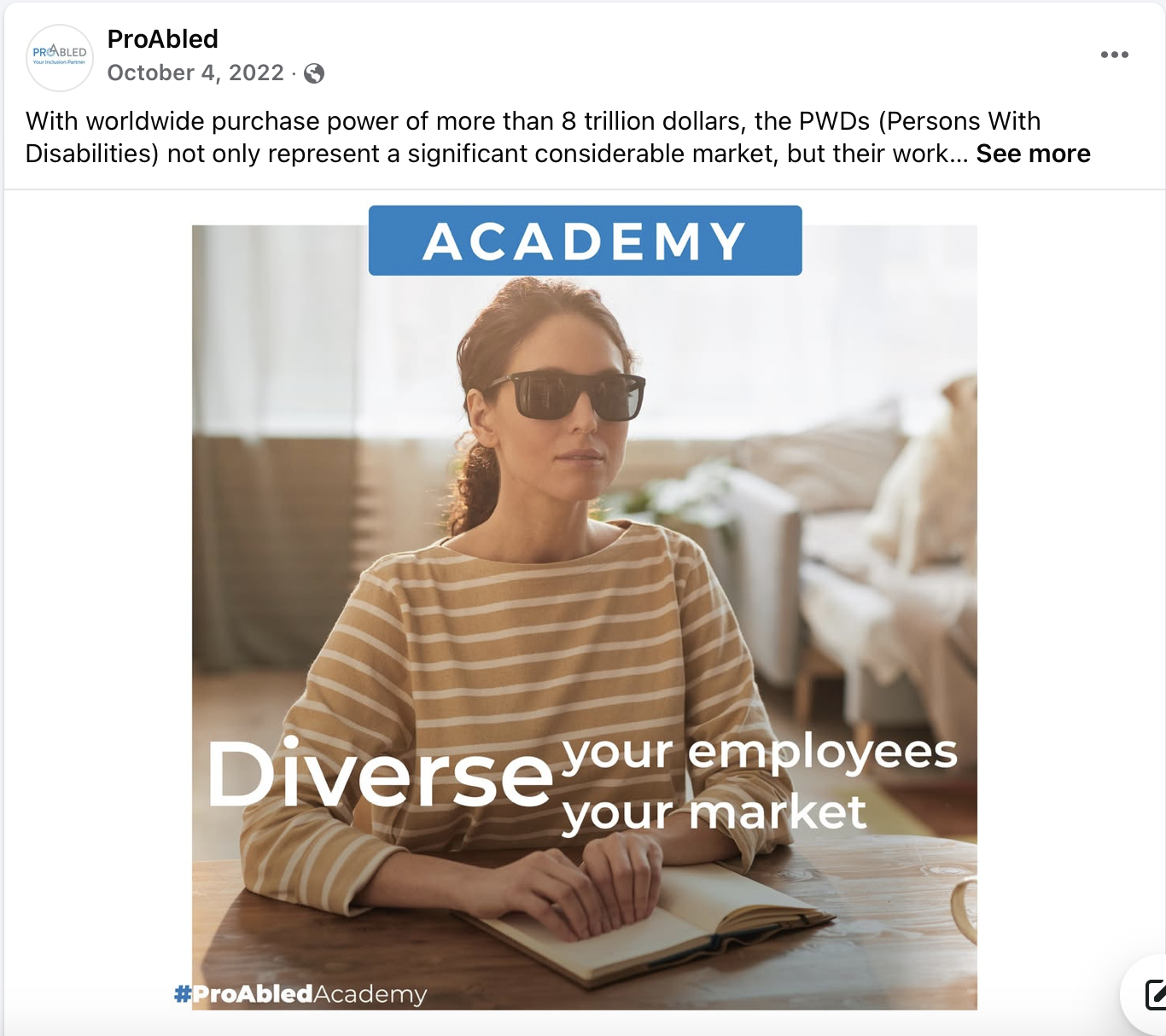The image size is (1166, 1036).
Task: Click the woman's dark sunglasses in photo
Action: [567, 395]
